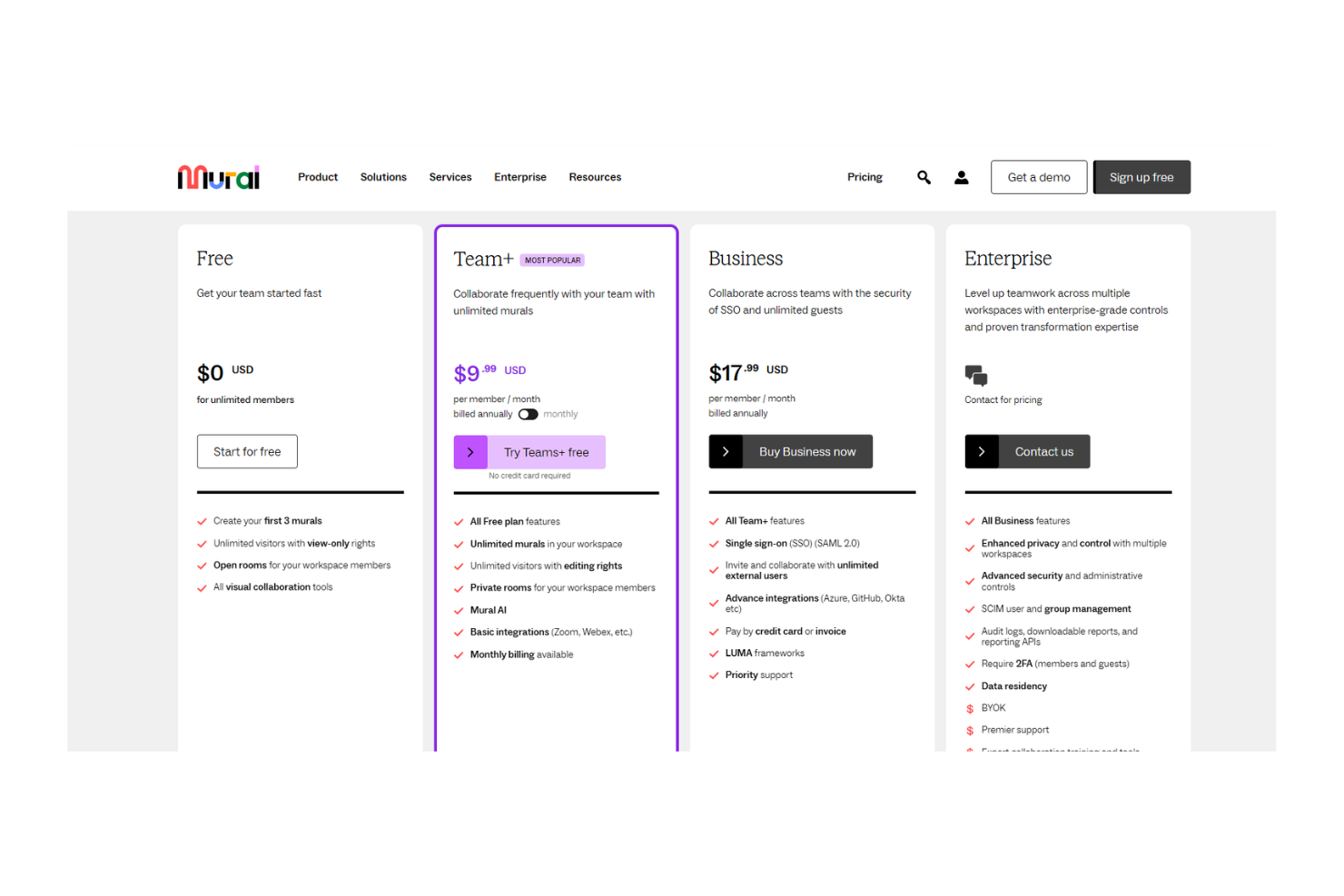The width and height of the screenshot is (1344, 896).
Task: Click the Team+ plan heading
Action: [x=483, y=260]
